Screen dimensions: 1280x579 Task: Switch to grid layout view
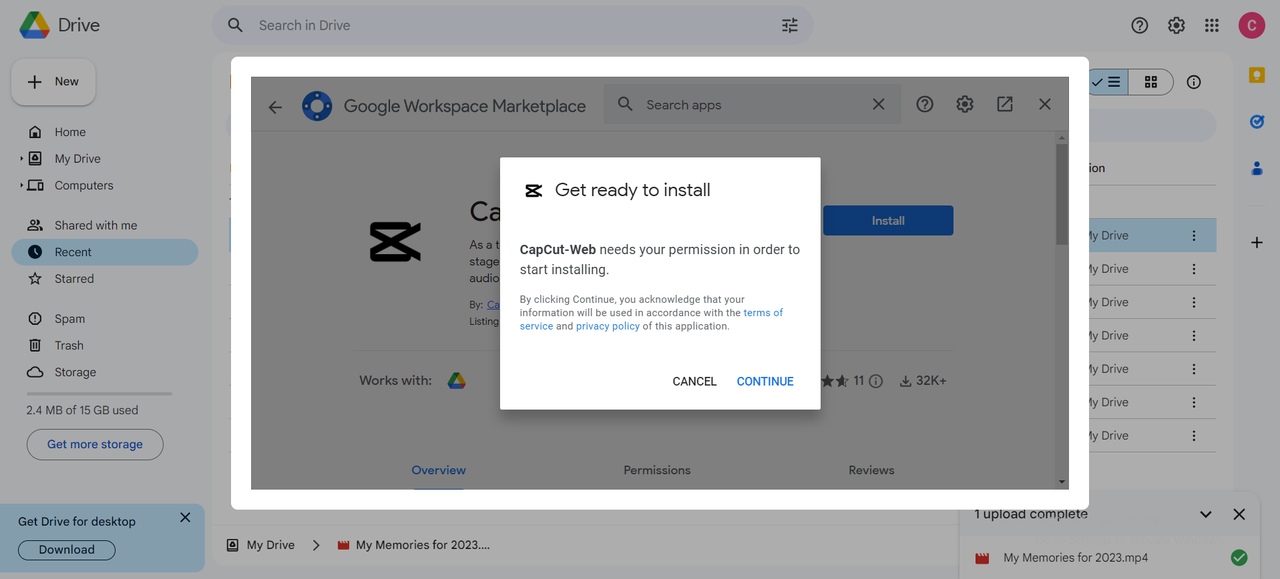[x=1151, y=82]
